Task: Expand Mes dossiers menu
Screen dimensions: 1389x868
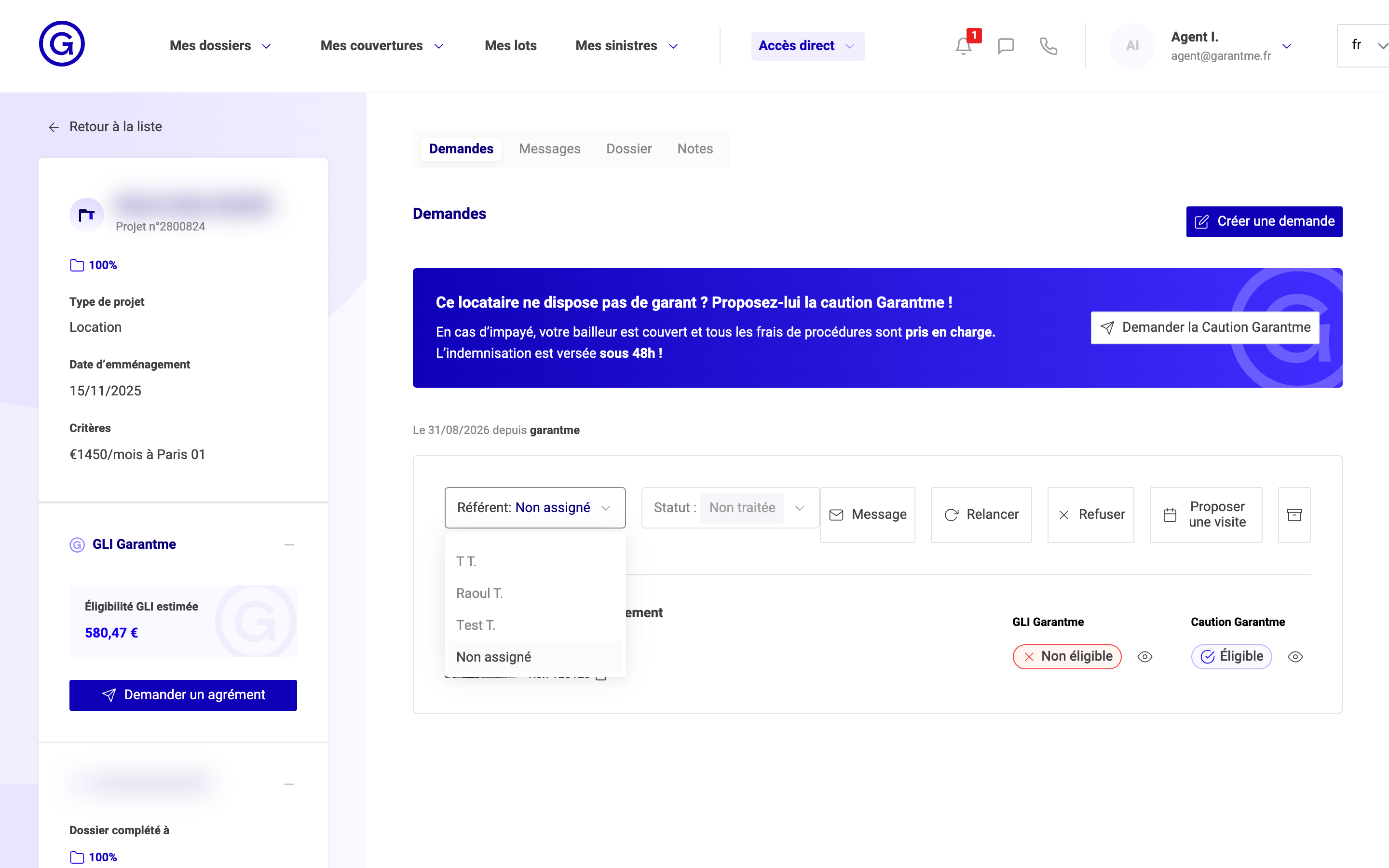Action: 220,46
